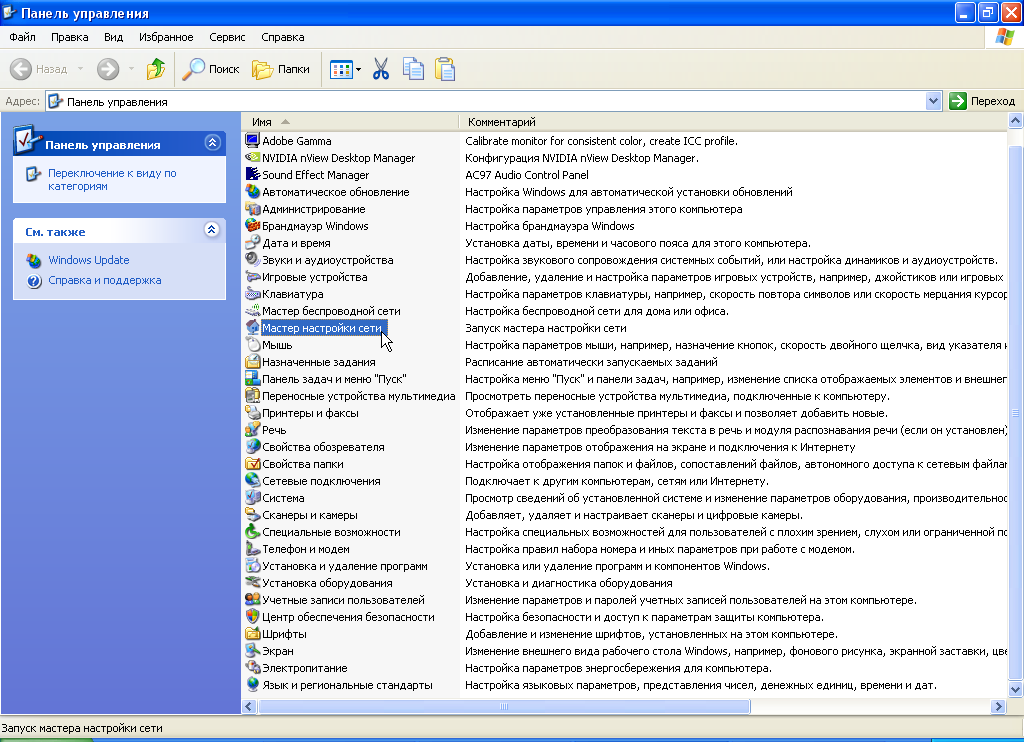The image size is (1024, 742).
Task: Sort by the Комментарий column header
Action: 502,122
